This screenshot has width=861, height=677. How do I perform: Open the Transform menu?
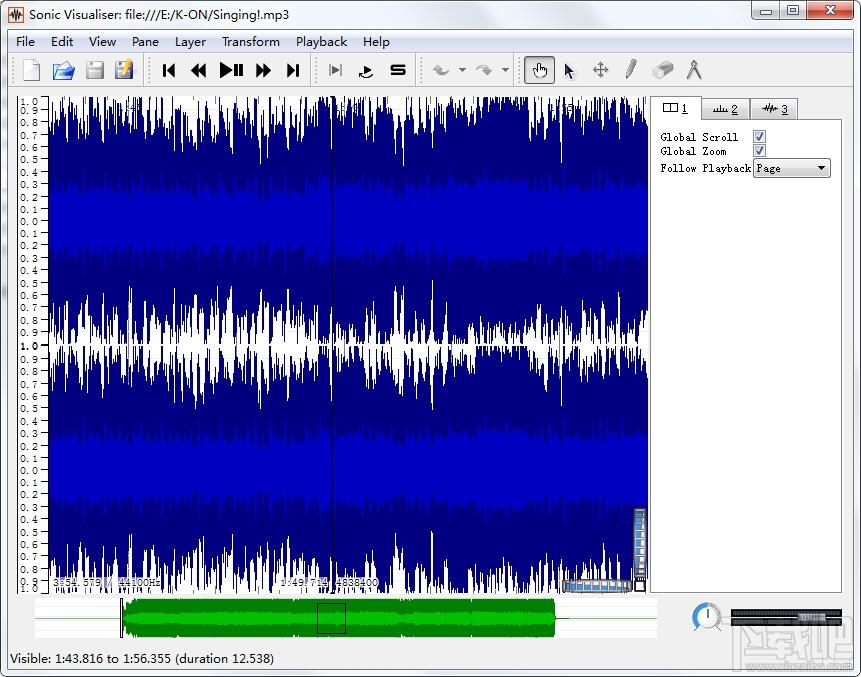250,42
